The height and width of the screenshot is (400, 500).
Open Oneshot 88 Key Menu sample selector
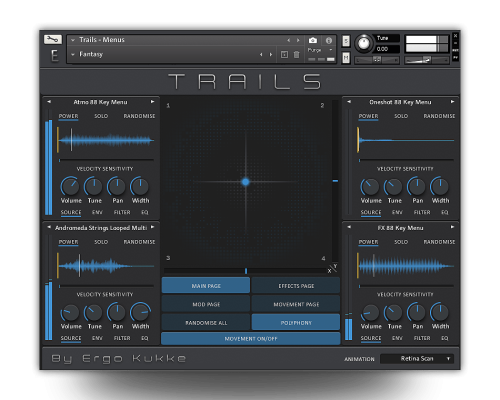[x=400, y=102]
